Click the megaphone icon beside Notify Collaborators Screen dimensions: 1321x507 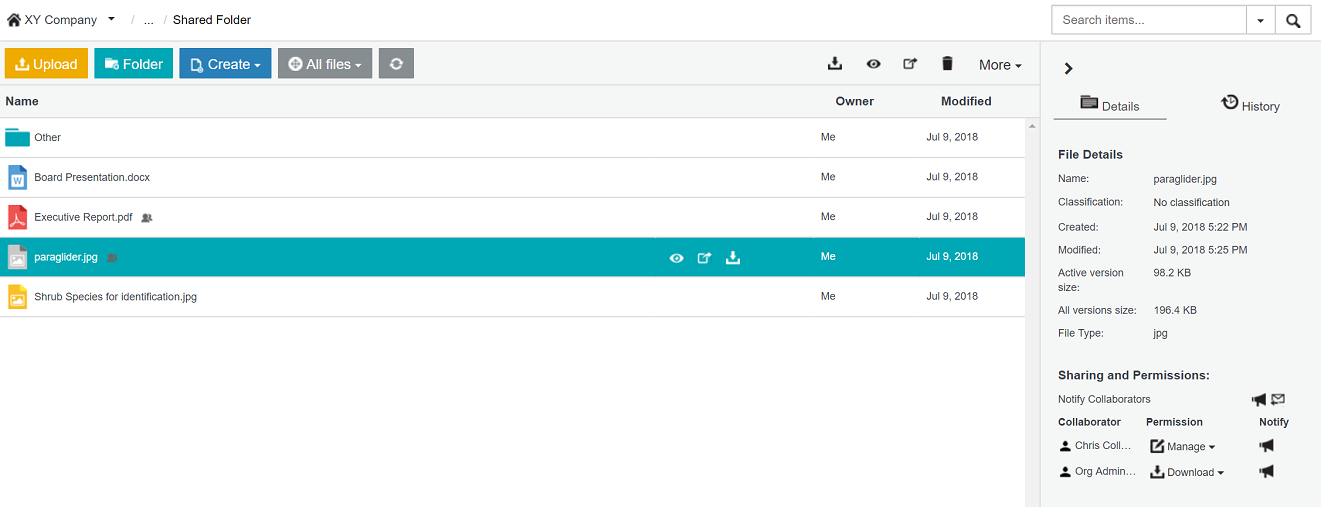[x=1259, y=399]
